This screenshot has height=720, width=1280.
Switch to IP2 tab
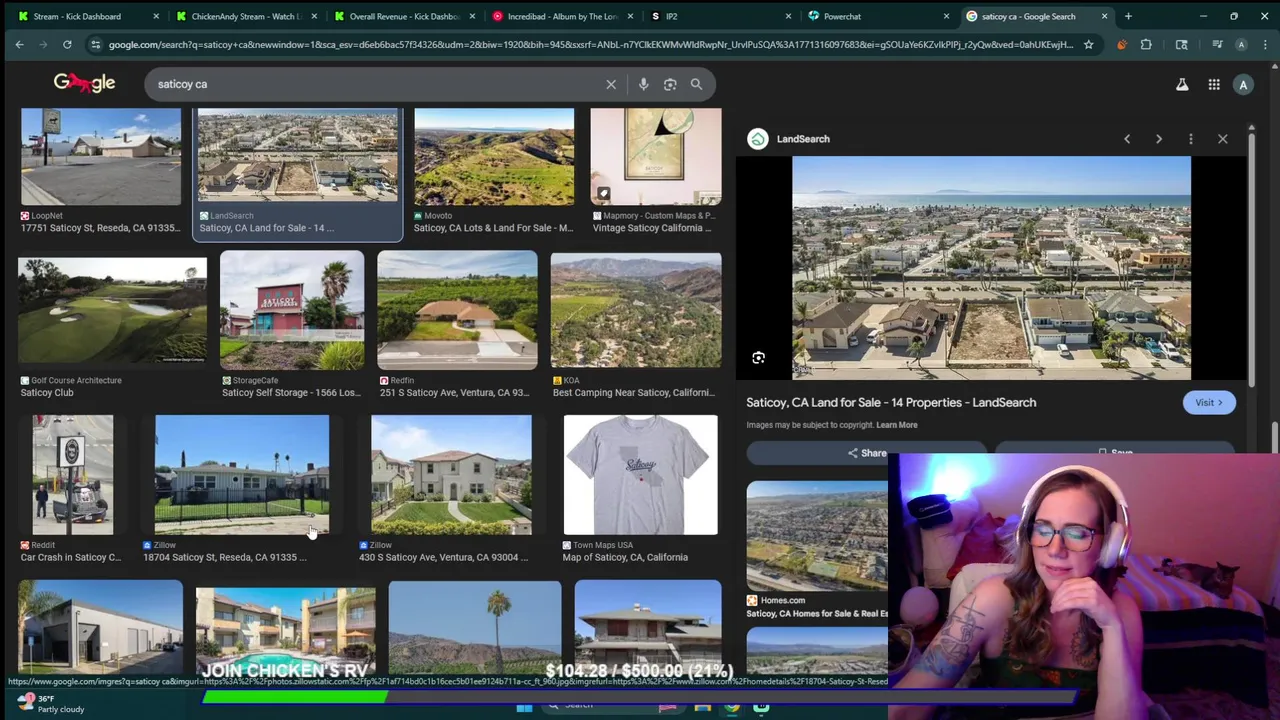tap(718, 16)
